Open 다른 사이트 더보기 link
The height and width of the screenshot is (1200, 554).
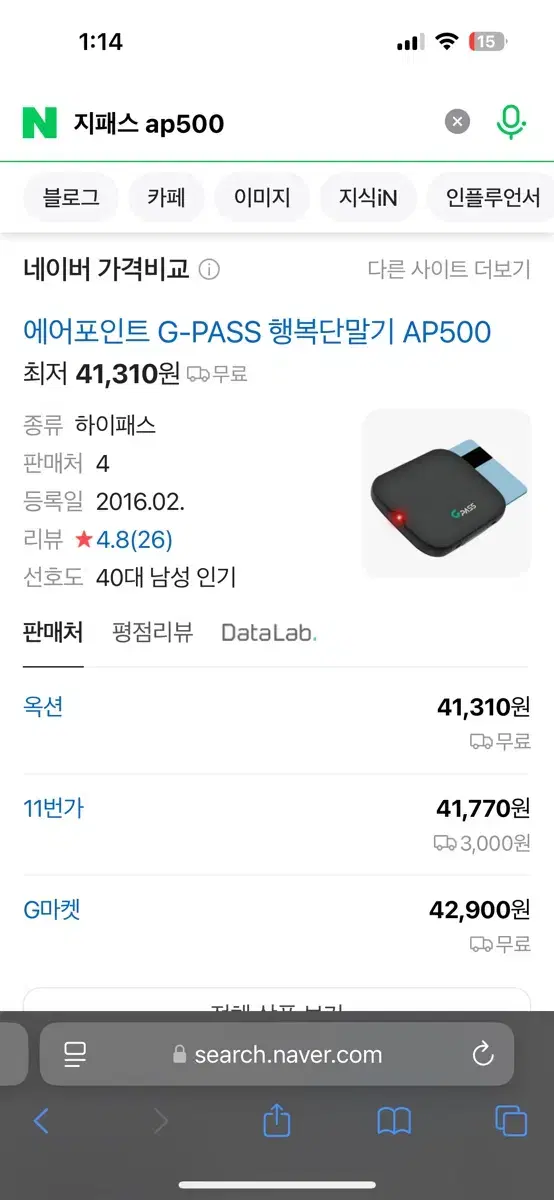tap(448, 269)
